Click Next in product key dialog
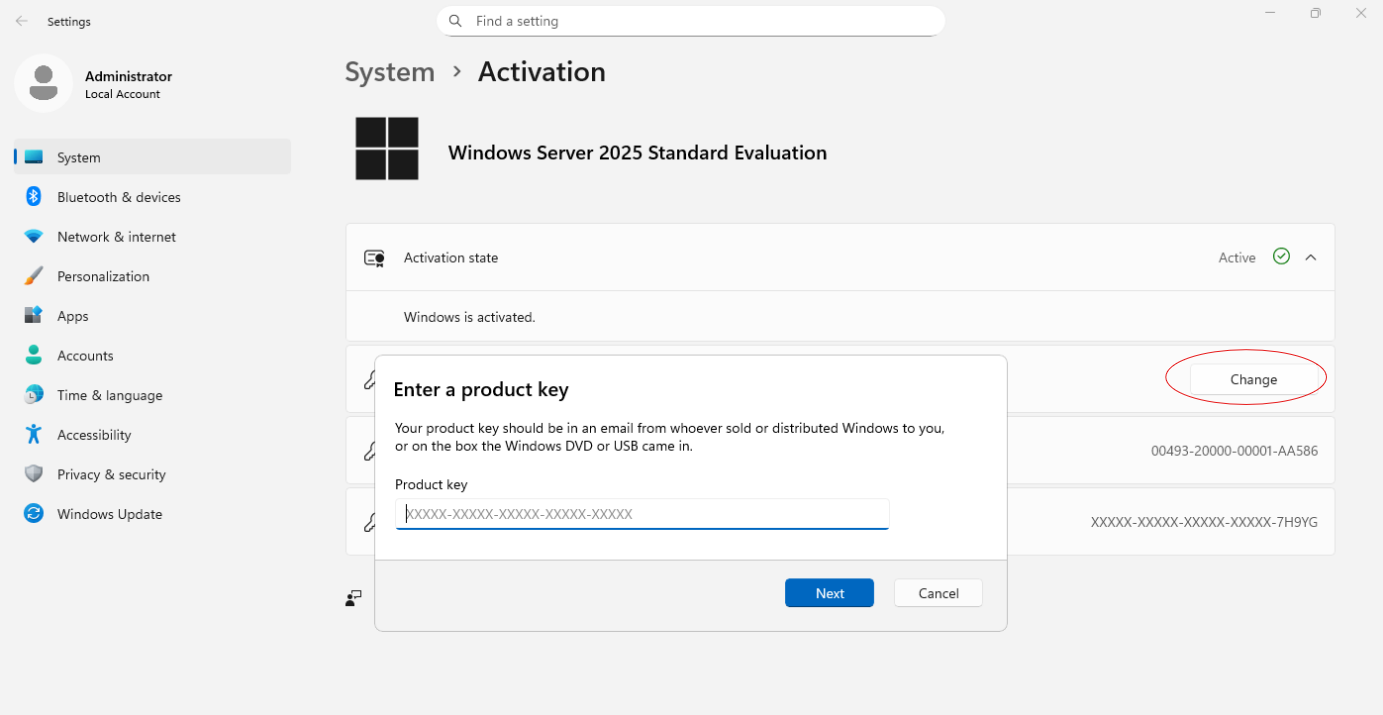 tap(829, 593)
